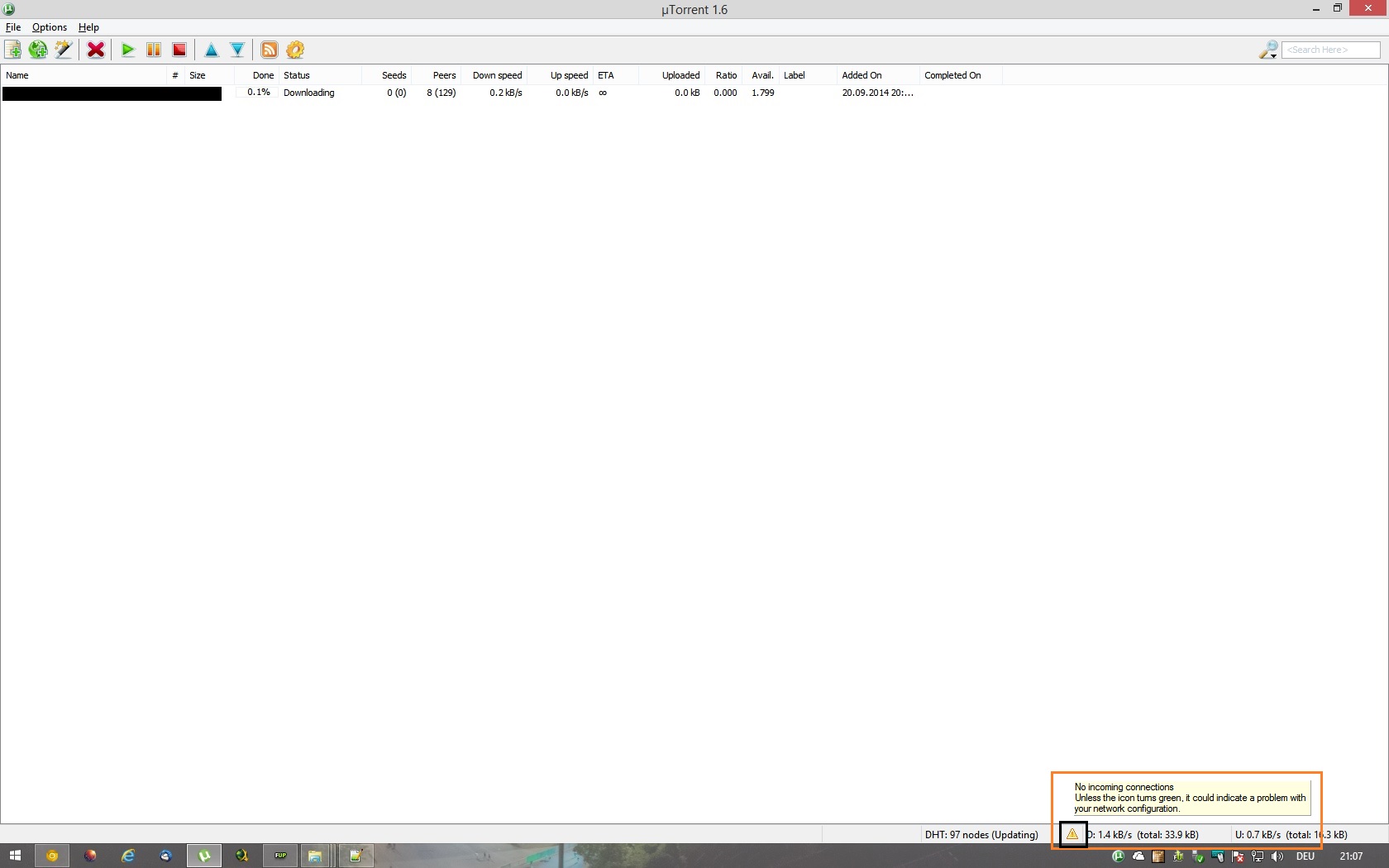Image resolution: width=1389 pixels, height=868 pixels.
Task: Open the FUP taskbar application
Action: pos(280,856)
